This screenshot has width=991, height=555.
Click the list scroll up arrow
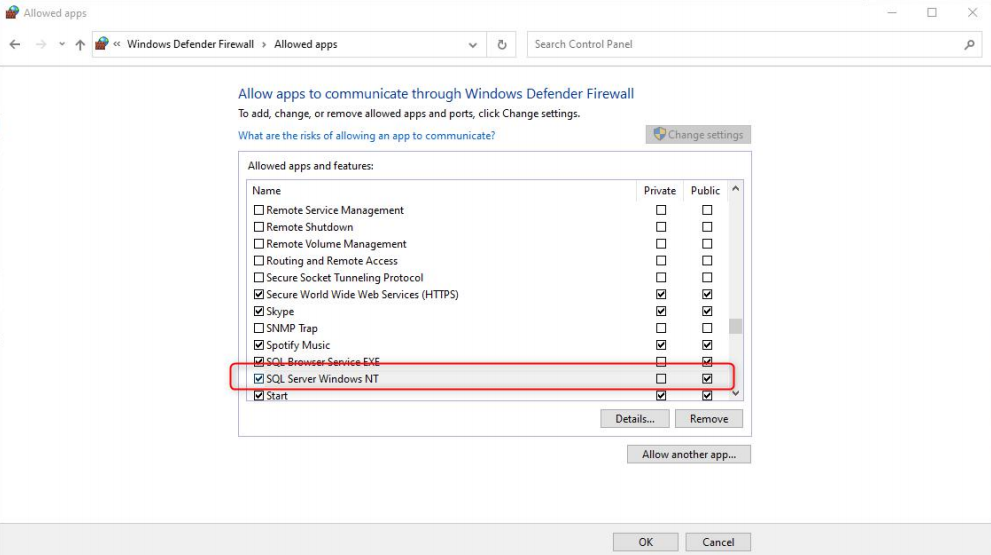point(735,189)
